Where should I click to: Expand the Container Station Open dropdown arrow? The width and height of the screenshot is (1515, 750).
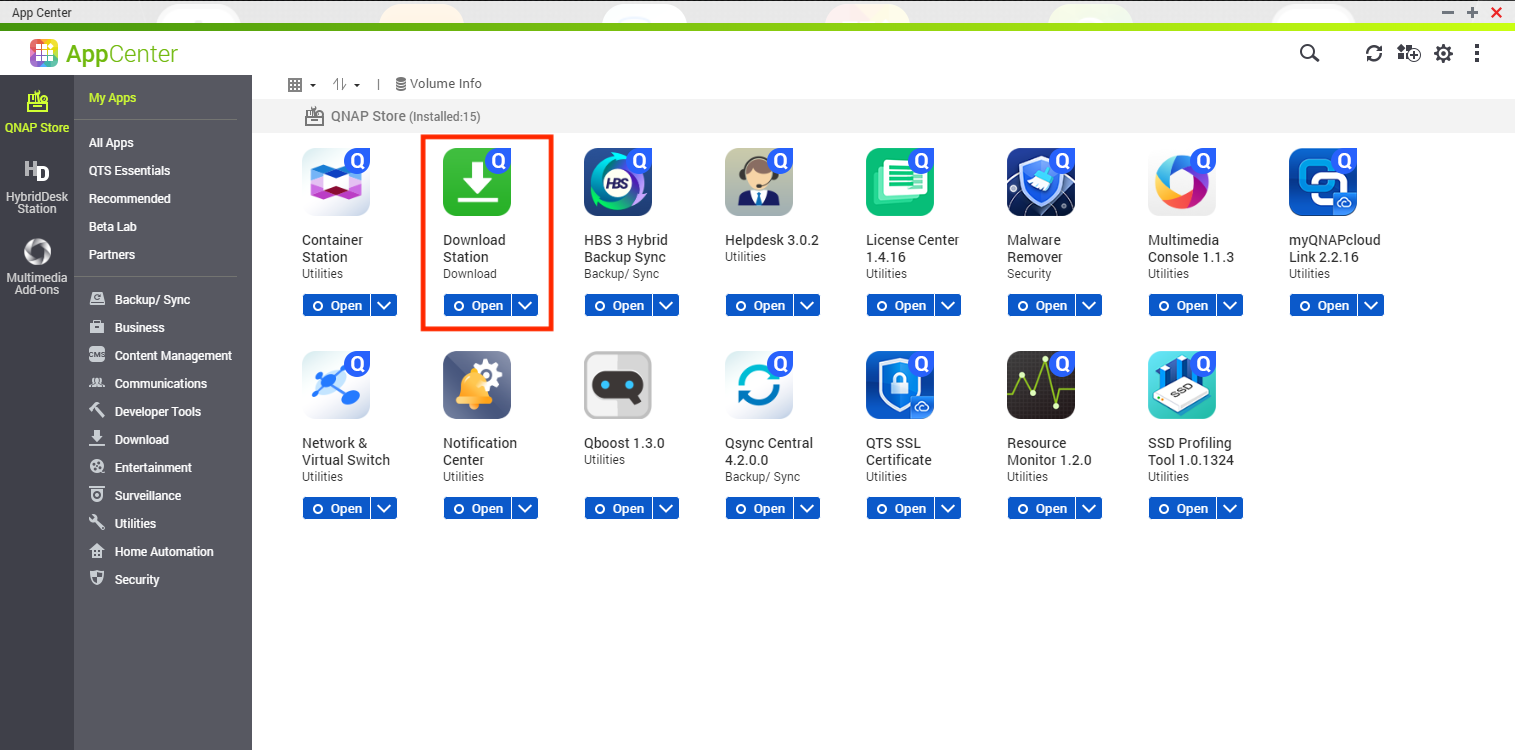(x=385, y=306)
